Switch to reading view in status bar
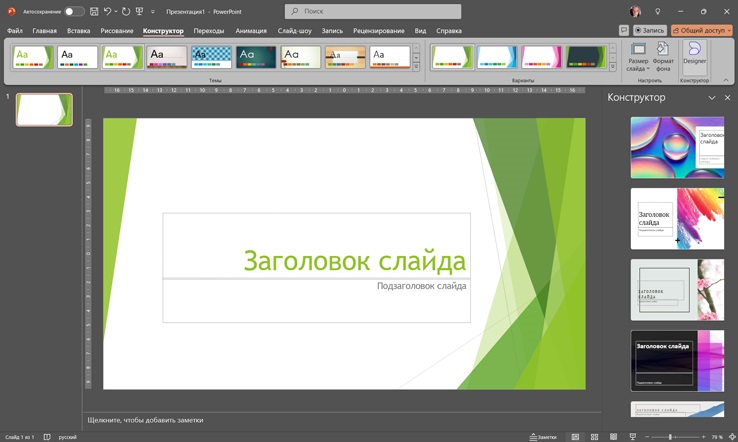Screen dimensions: 738x442 pyautogui.click(x=613, y=437)
